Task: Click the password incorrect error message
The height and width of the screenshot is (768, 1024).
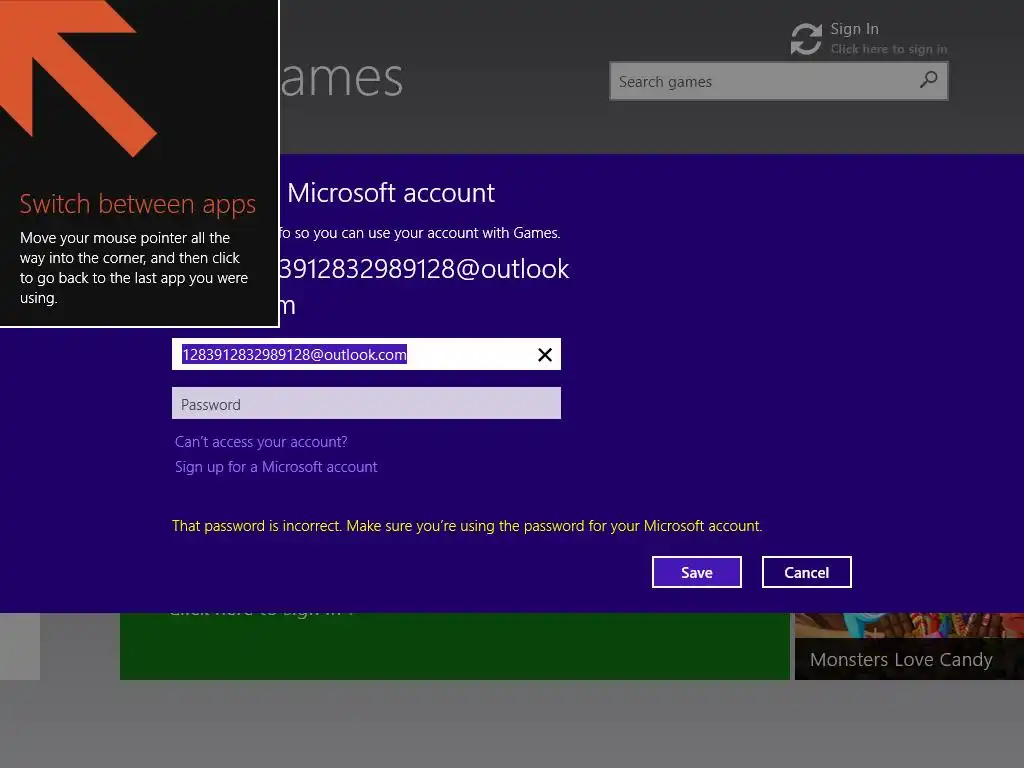Action: click(x=467, y=526)
